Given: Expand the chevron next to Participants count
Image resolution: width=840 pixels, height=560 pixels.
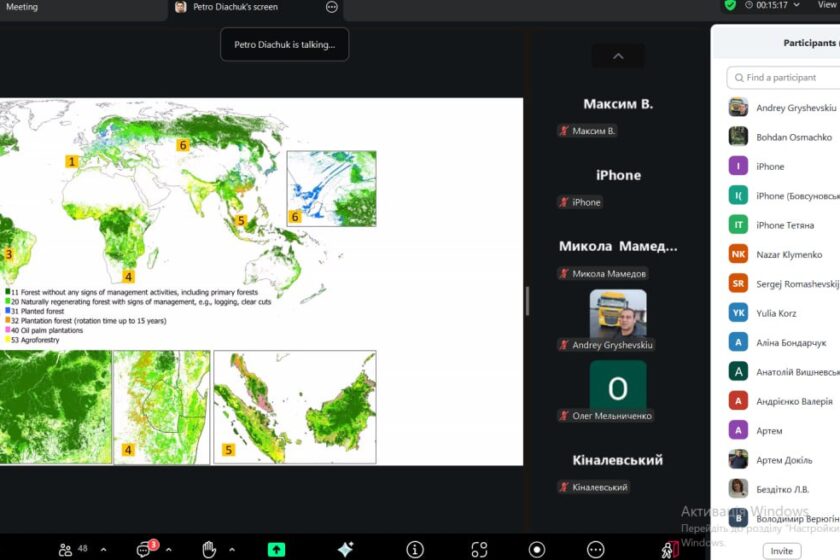Looking at the screenshot, I should (x=103, y=549).
